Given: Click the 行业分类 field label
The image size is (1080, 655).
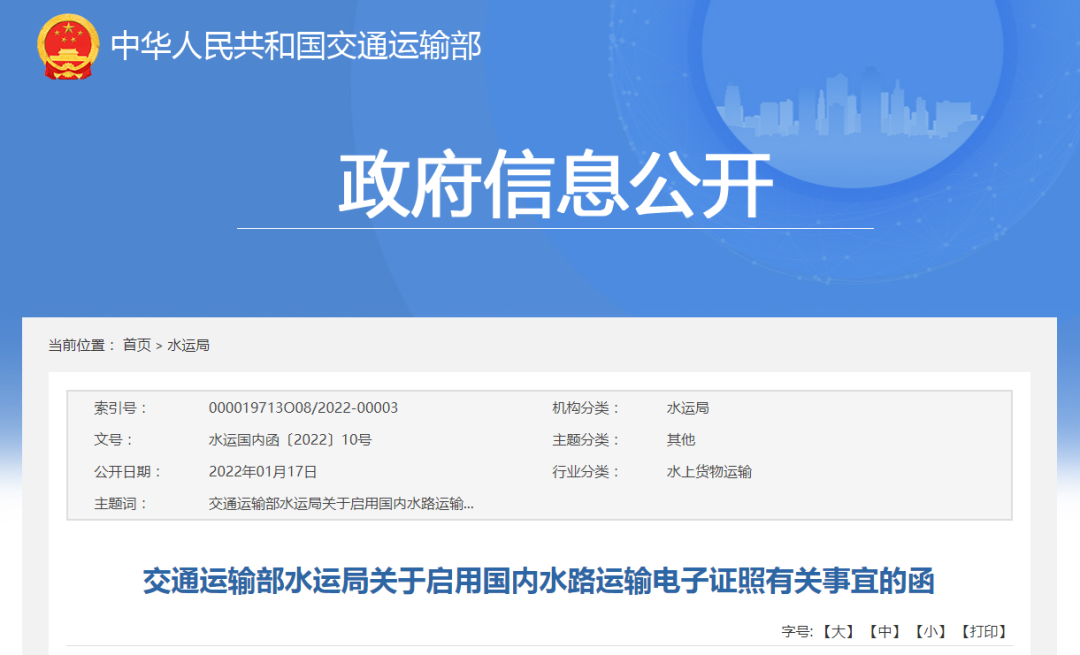Looking at the screenshot, I should 585,472.
